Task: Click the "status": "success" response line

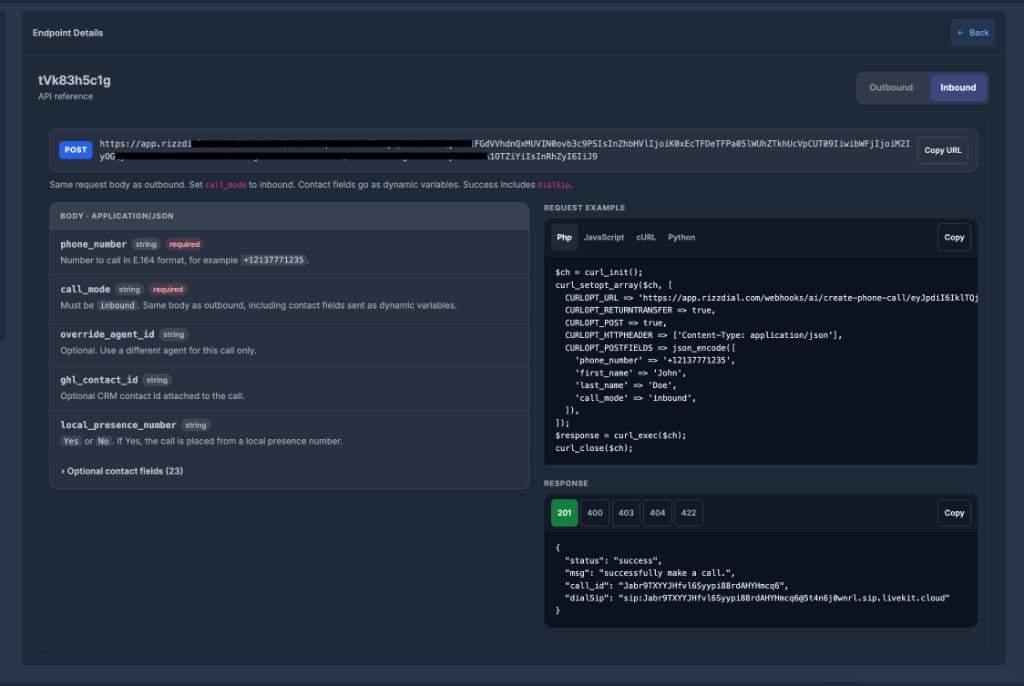Action: (613, 561)
